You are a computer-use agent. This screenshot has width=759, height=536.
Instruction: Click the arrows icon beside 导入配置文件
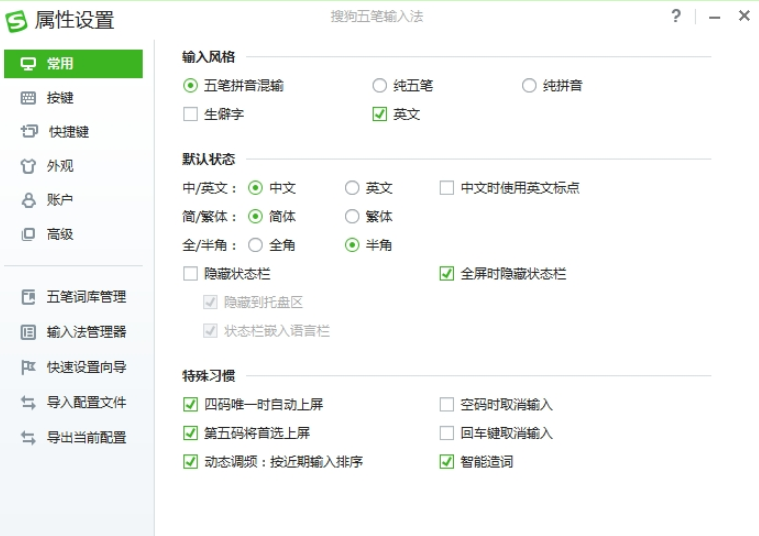coord(28,402)
